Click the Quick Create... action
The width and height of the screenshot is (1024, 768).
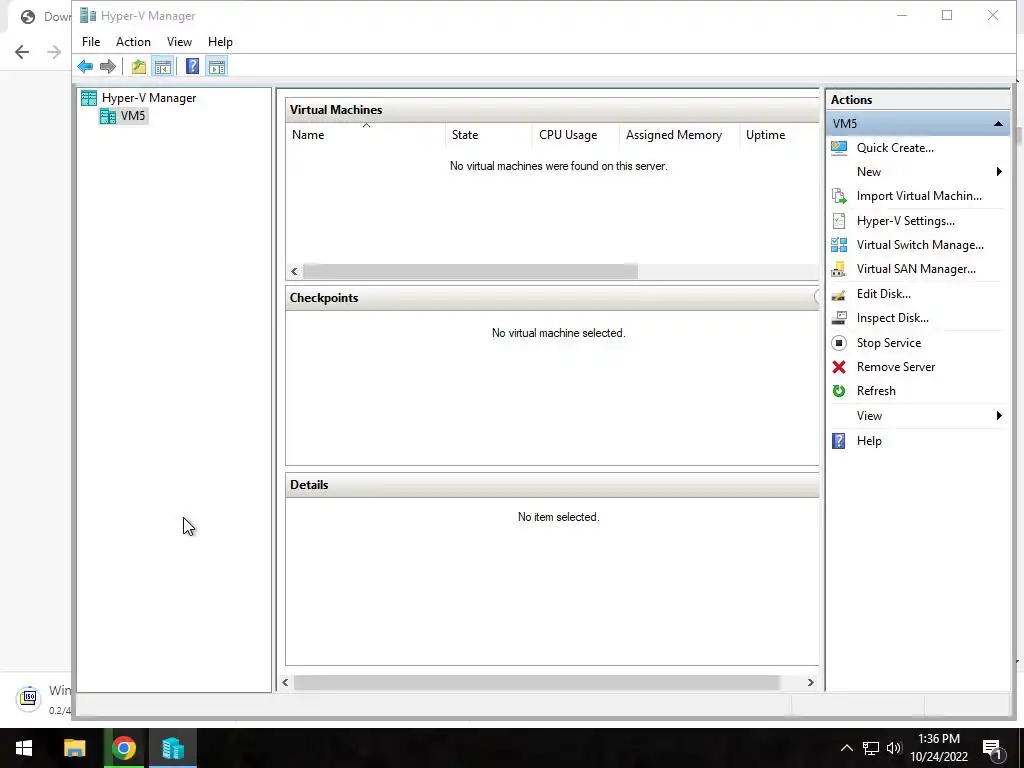click(895, 148)
